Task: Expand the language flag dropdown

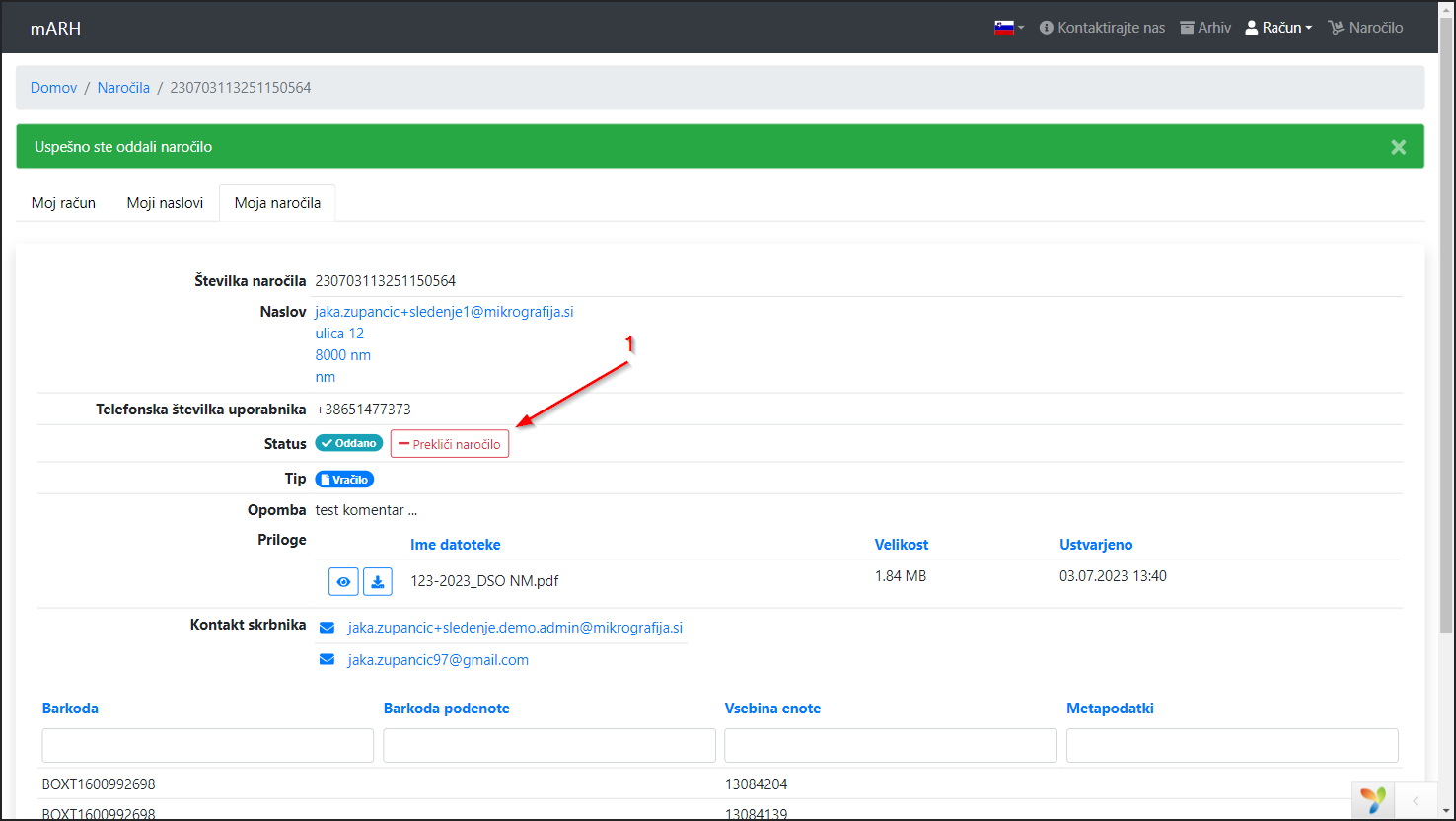Action: 1008,28
